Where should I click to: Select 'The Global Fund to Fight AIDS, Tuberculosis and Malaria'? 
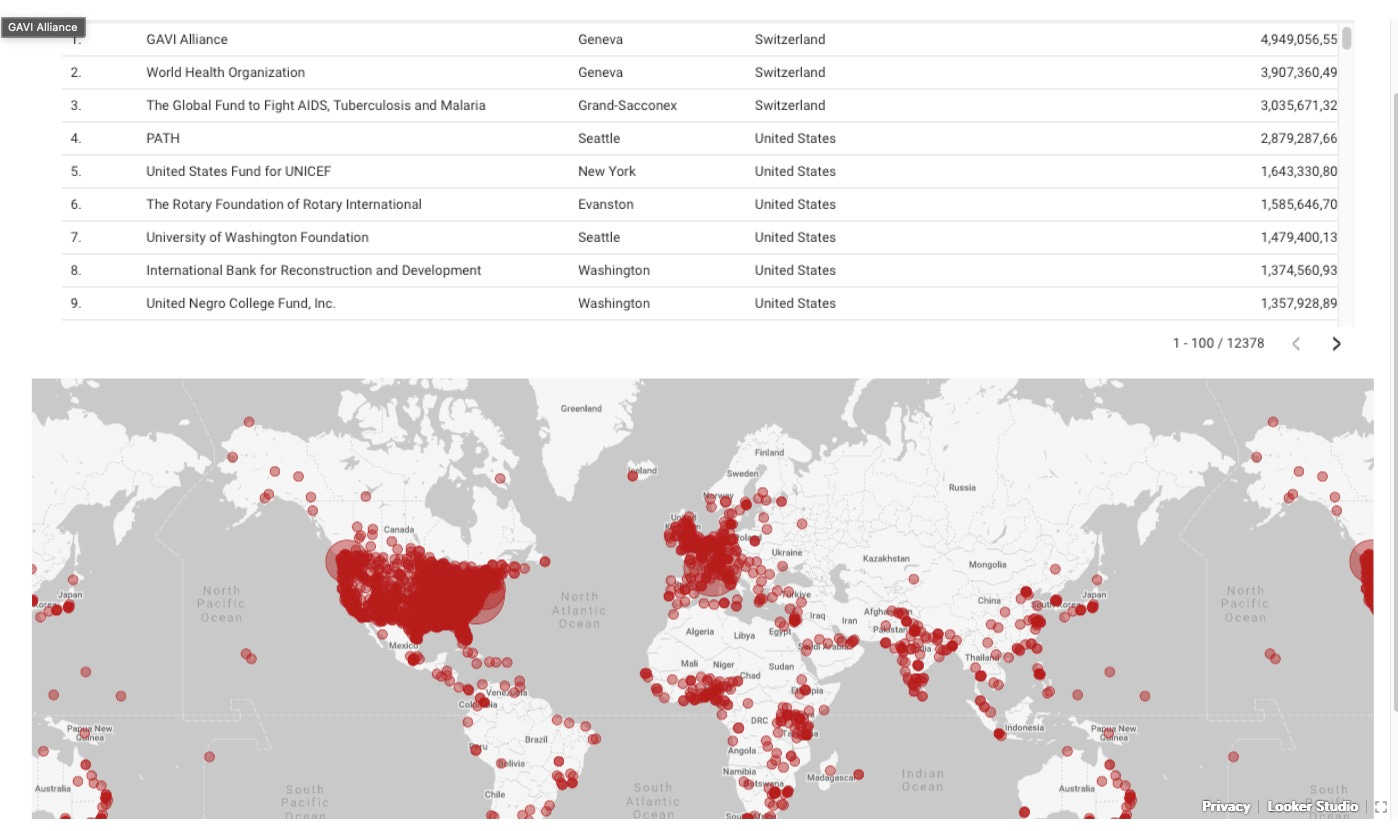coord(316,105)
